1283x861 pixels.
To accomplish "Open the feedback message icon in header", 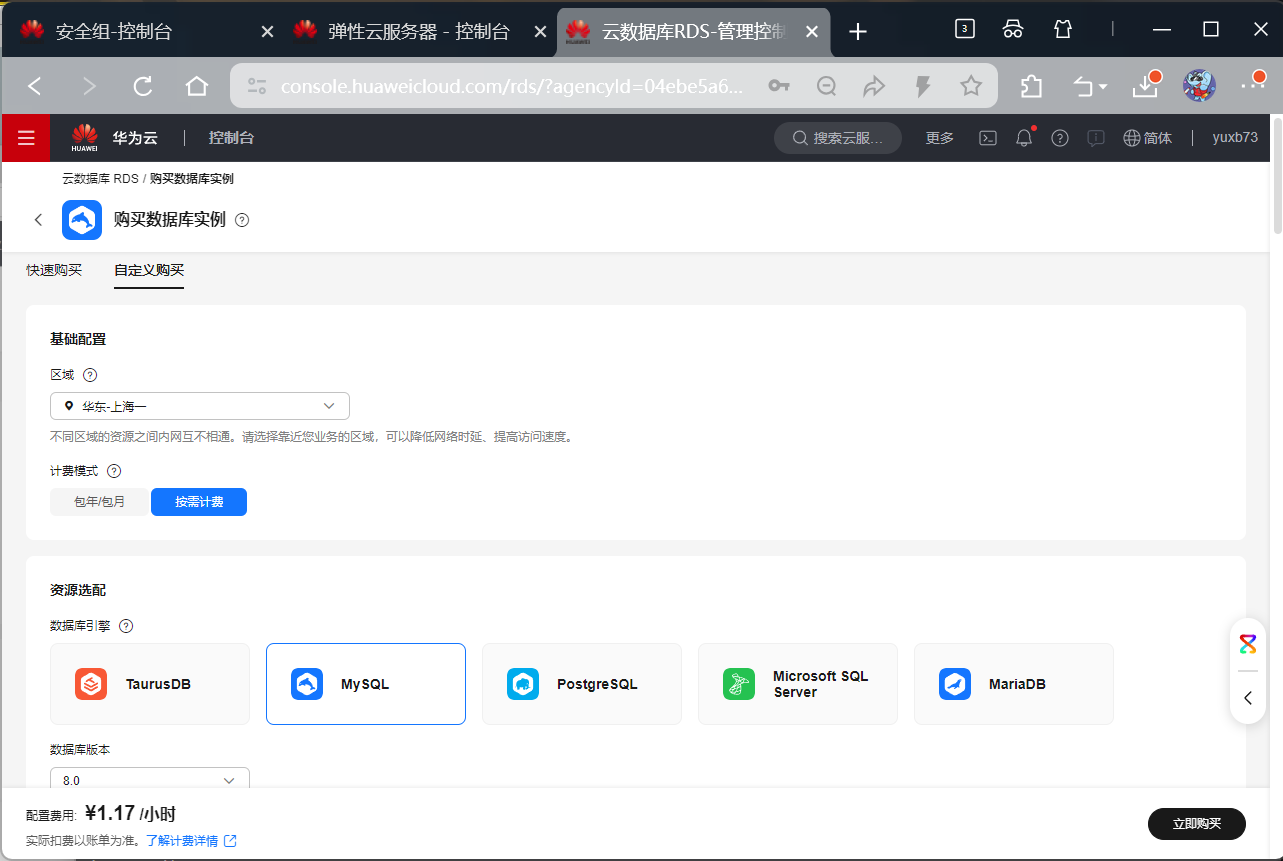I will coord(1096,138).
